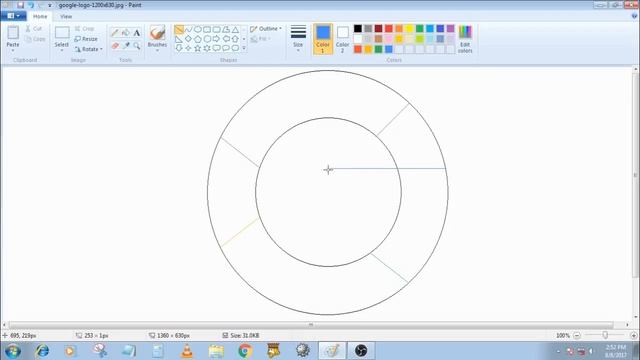The image size is (640, 360).
Task: Select the Color picker eyedropper tool
Action: pyautogui.click(x=126, y=46)
